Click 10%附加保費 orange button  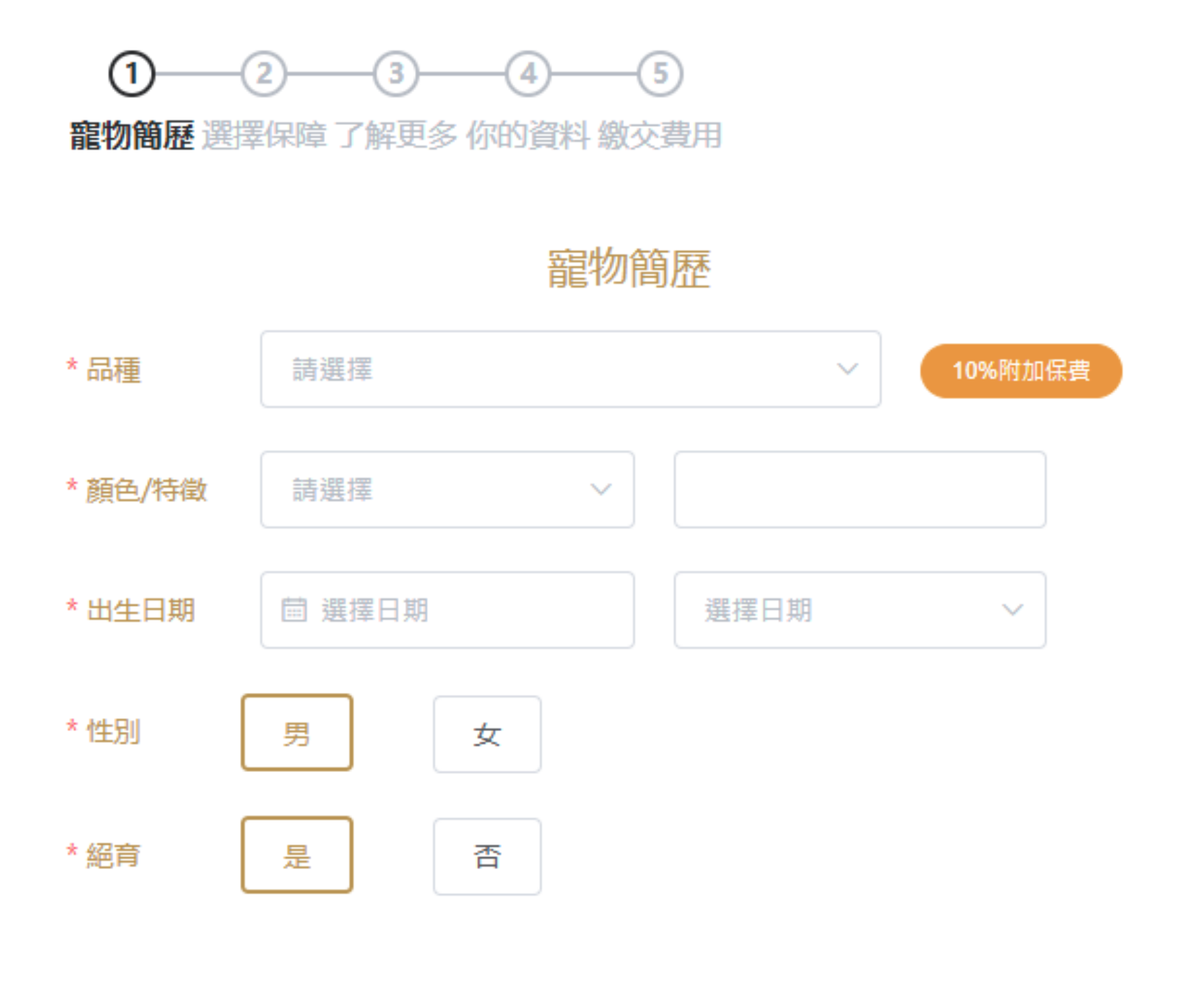[1021, 371]
